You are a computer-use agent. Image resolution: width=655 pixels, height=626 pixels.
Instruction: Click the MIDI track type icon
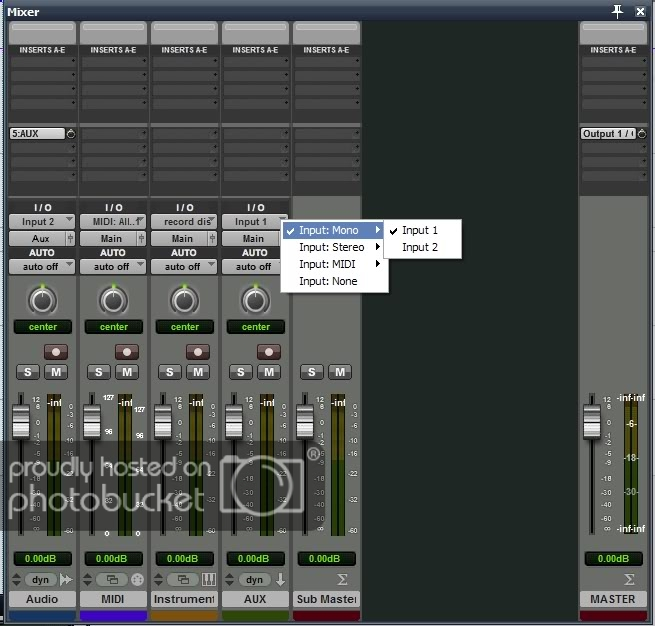(137, 580)
